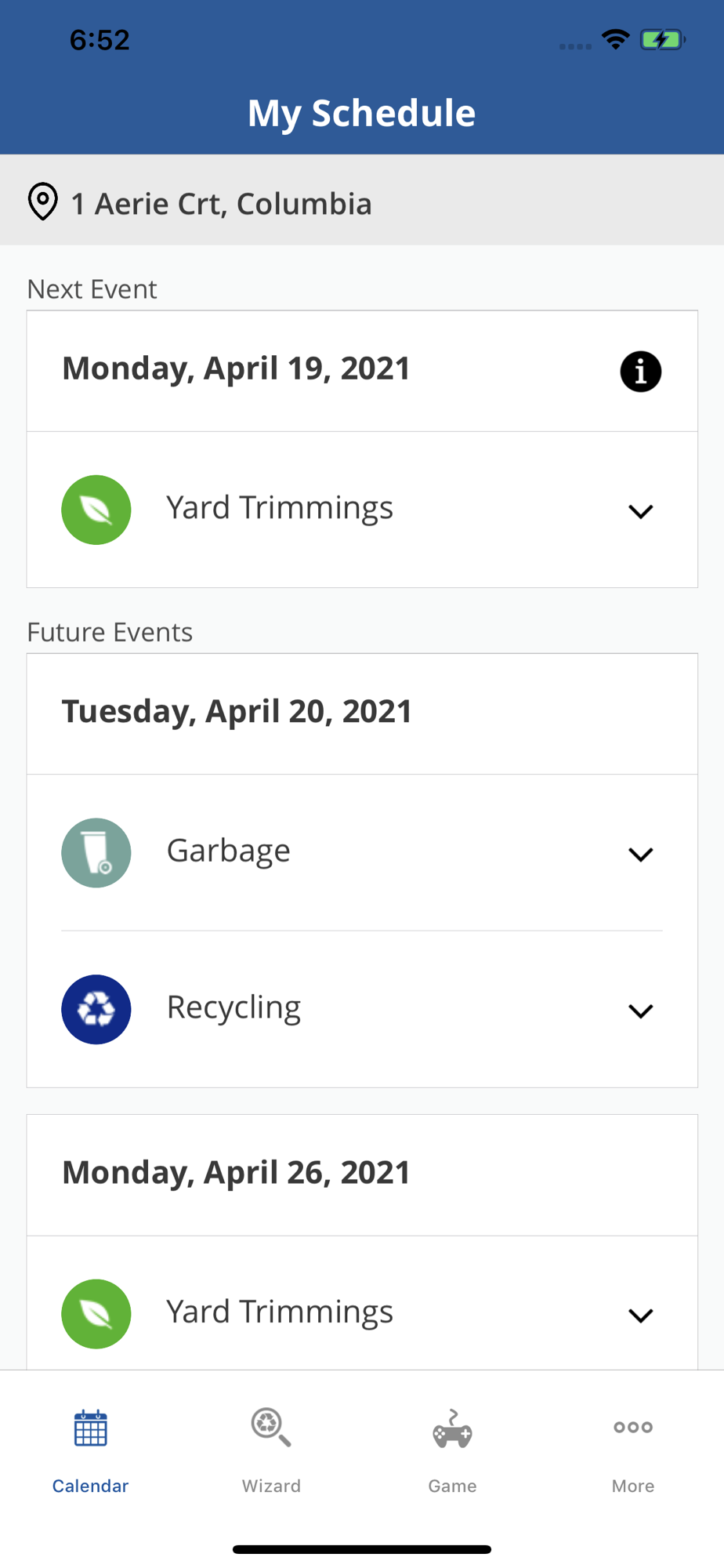Screen dimensions: 724x1568
Task: Tap the 1 Aerie Crt, Columbia address
Action: 222,204
